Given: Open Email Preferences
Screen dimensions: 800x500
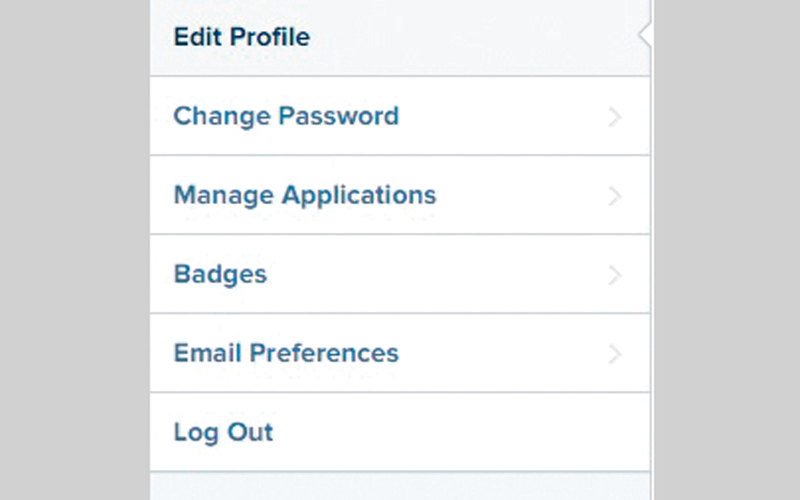Looking at the screenshot, I should (286, 353).
